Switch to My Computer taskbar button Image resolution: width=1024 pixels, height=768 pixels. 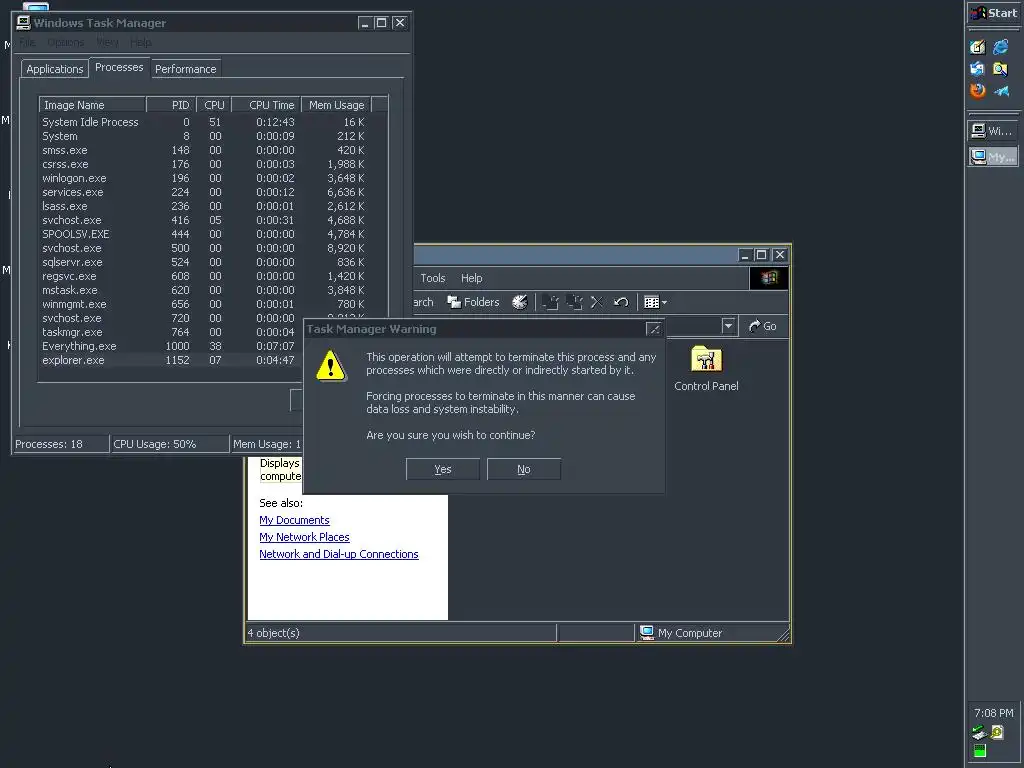[x=992, y=157]
